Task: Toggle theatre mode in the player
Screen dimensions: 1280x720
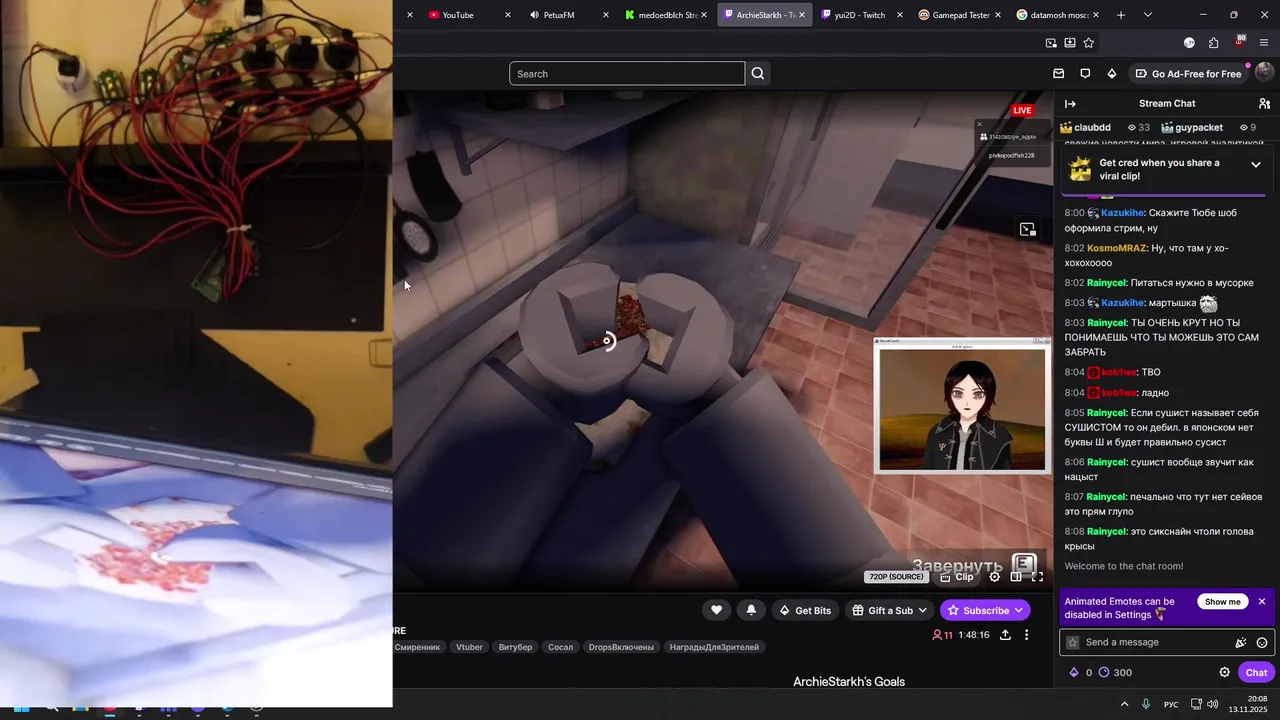Action: (1016, 577)
